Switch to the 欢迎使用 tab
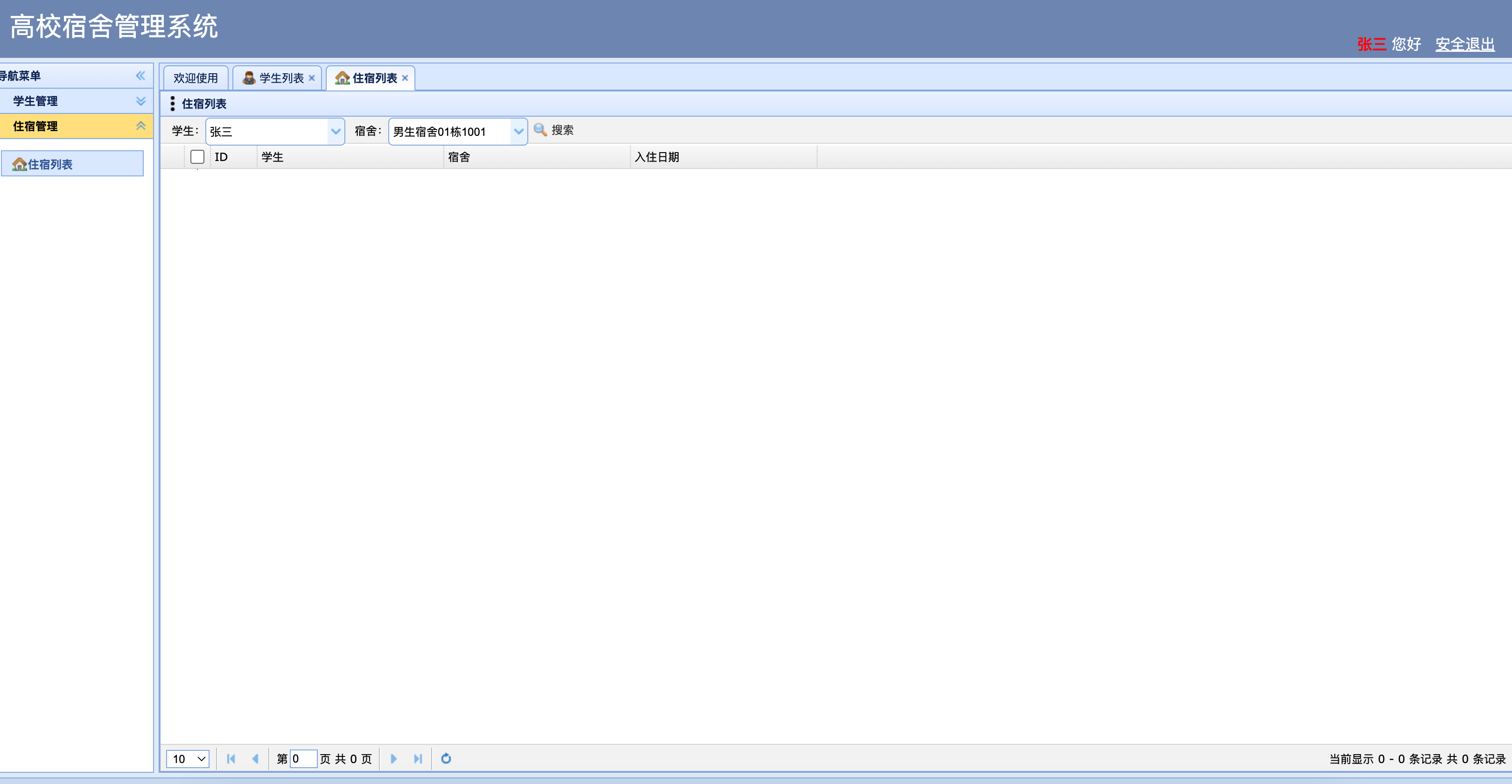The height and width of the screenshot is (784, 1512). [196, 78]
